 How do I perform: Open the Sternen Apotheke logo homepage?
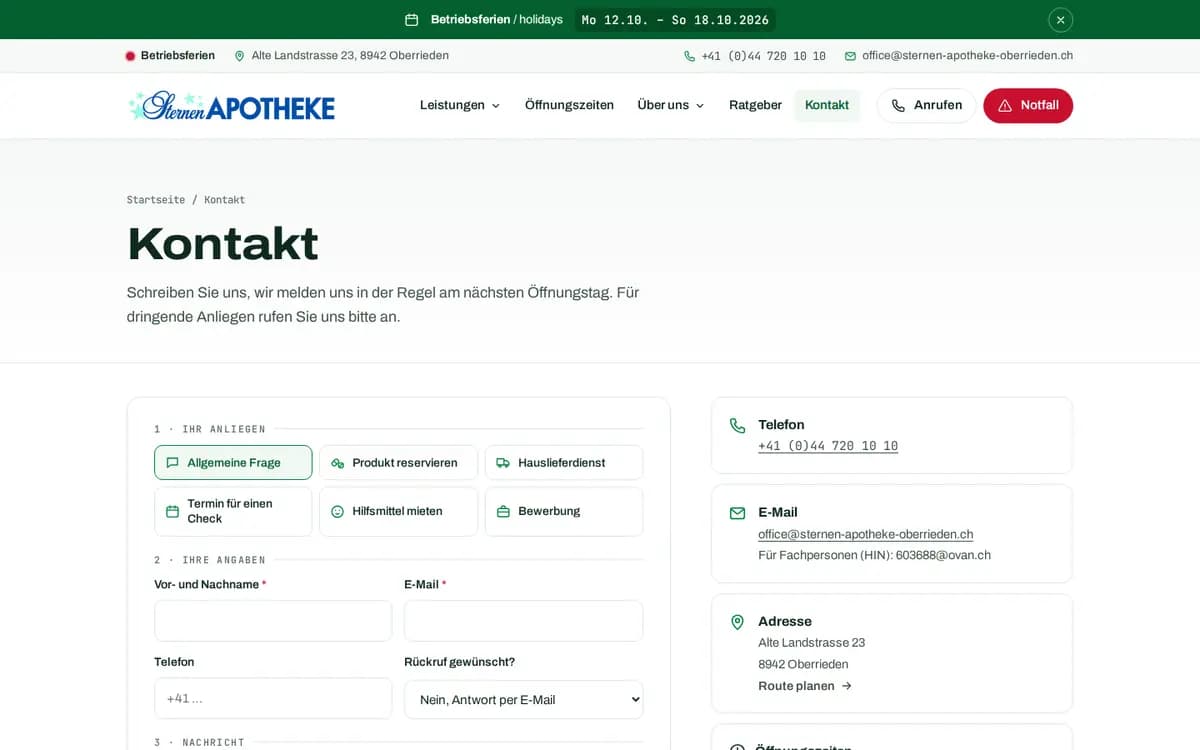pyautogui.click(x=232, y=106)
